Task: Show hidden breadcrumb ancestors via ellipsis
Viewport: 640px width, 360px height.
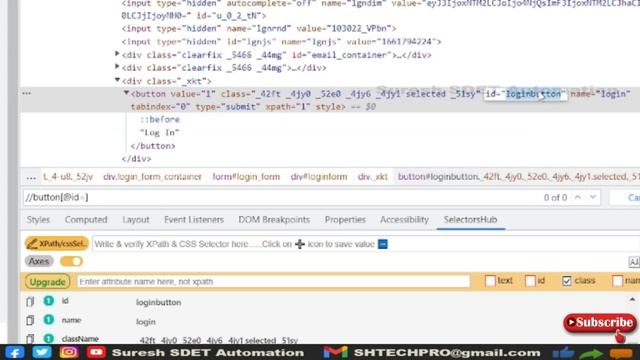Action: click(x=31, y=178)
